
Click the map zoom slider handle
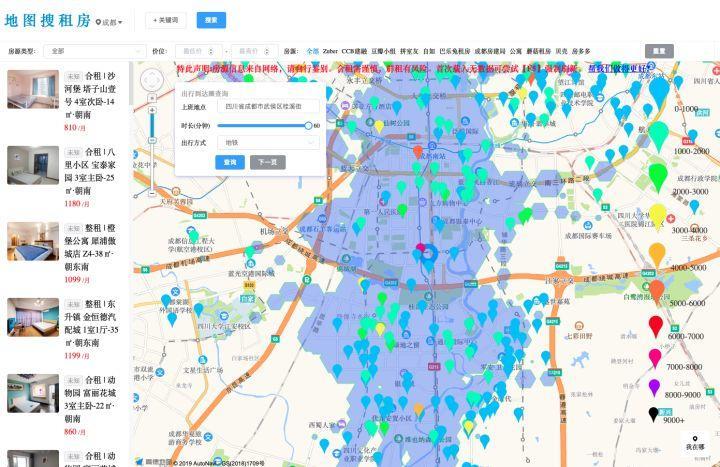point(152,140)
